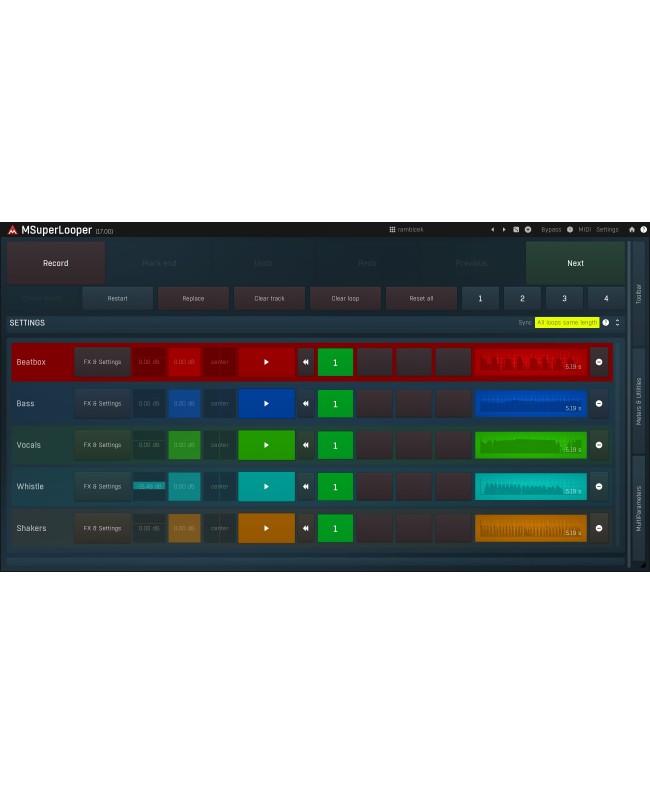Click the random preset dice icon
Viewport: 650px width, 794px height.
[x=516, y=229]
